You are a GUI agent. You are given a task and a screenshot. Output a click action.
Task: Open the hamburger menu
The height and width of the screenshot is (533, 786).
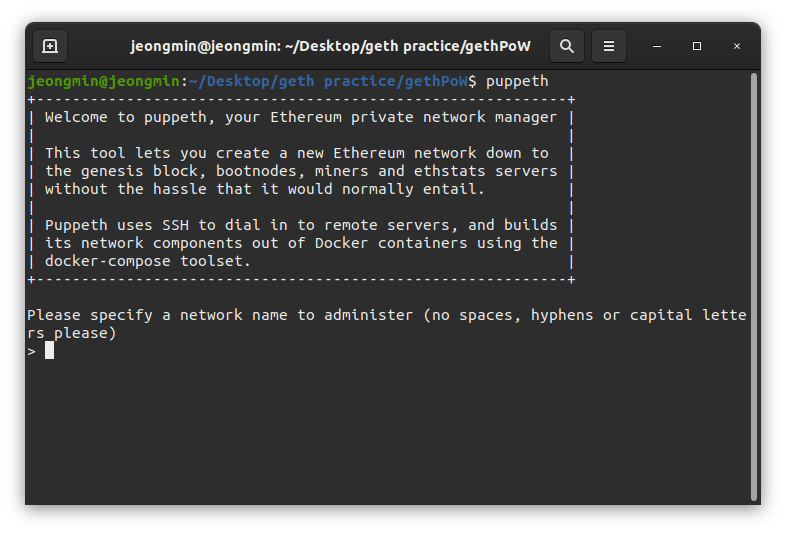(609, 46)
